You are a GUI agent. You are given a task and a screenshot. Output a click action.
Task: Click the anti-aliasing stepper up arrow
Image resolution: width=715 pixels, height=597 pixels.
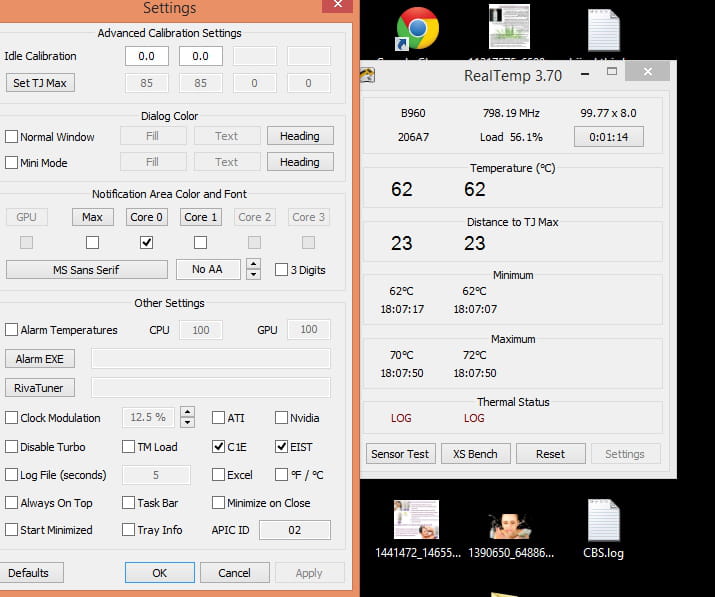pyautogui.click(x=254, y=264)
